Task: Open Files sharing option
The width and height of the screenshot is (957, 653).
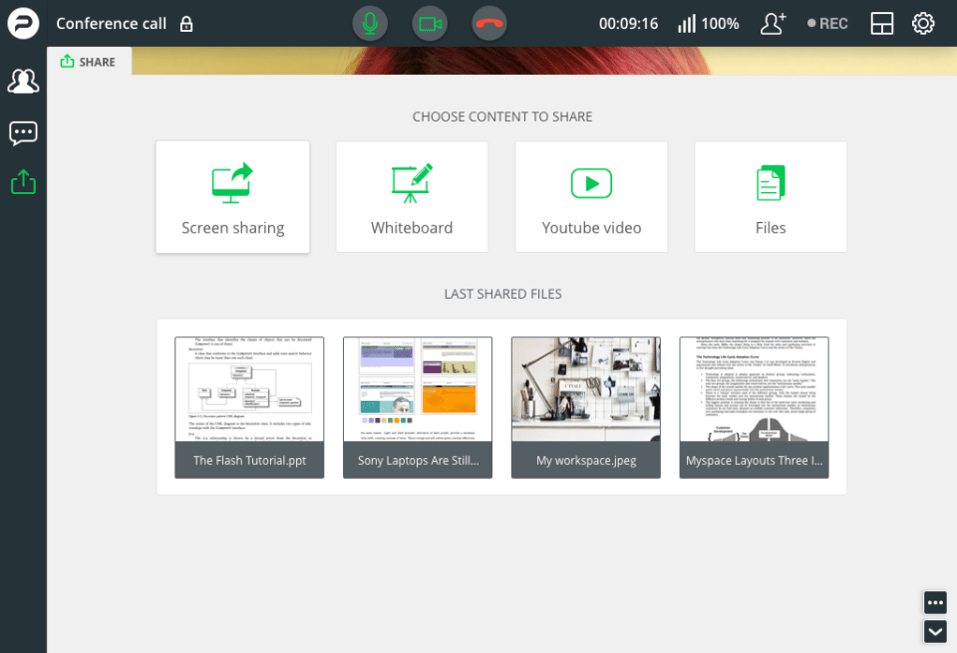Action: pos(771,197)
